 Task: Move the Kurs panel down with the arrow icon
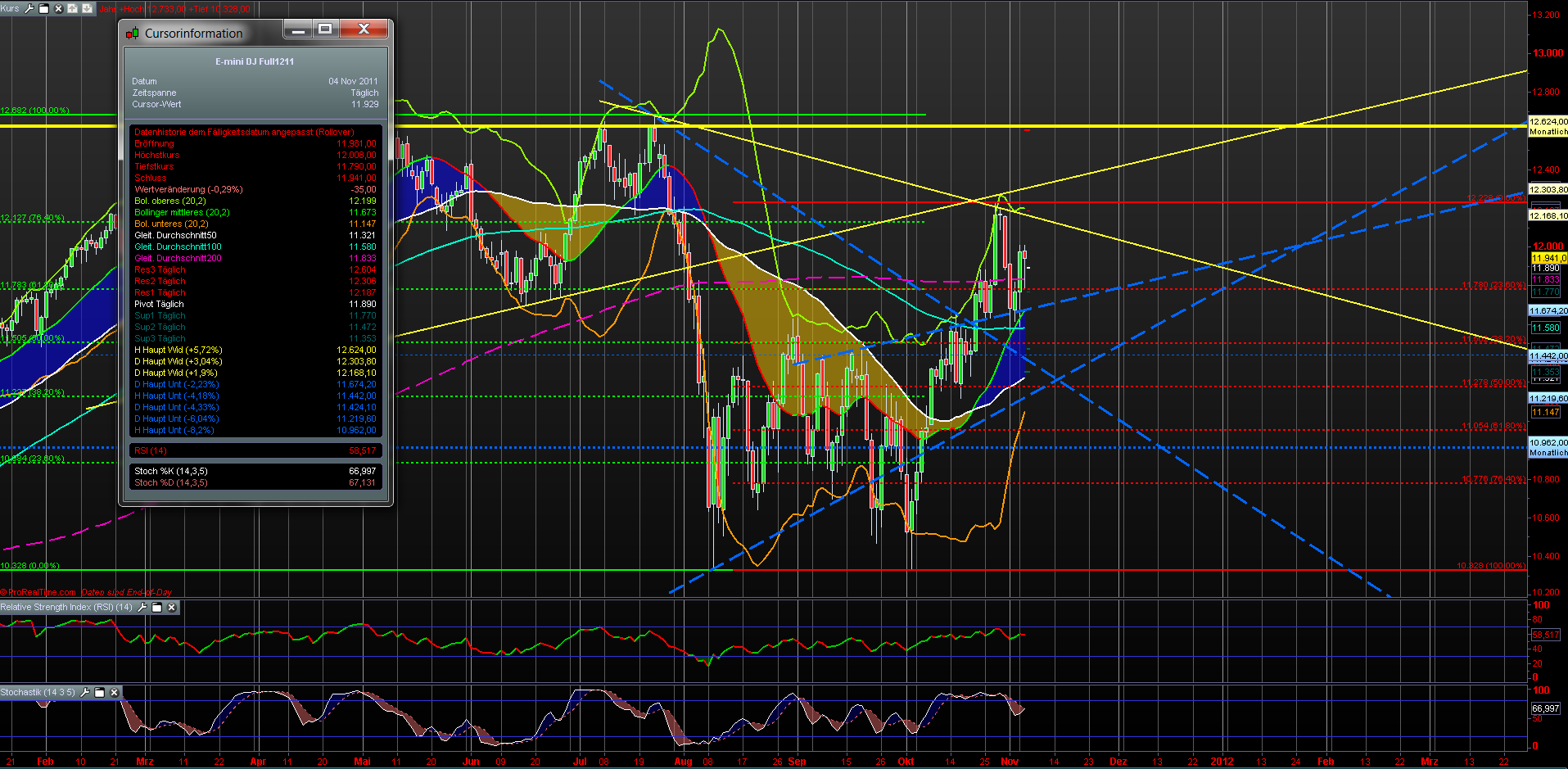click(x=87, y=8)
